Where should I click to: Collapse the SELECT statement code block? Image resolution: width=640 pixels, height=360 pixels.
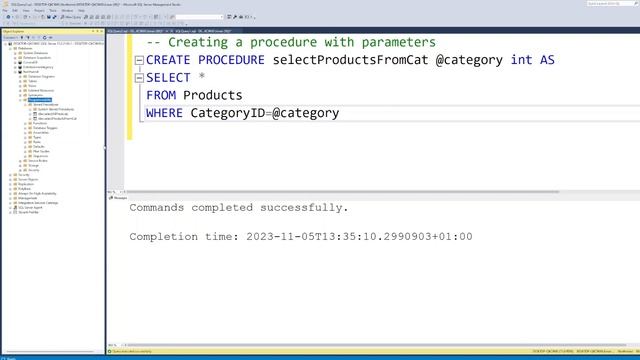pos(139,78)
